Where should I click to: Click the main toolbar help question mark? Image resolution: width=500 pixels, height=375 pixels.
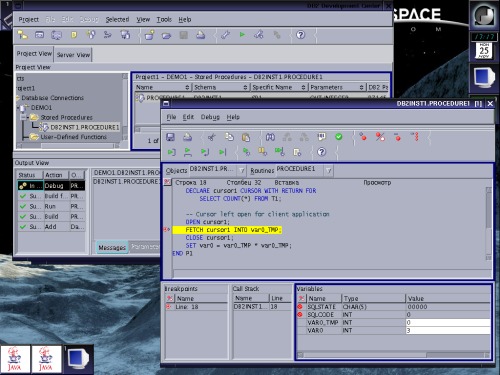[x=301, y=35]
